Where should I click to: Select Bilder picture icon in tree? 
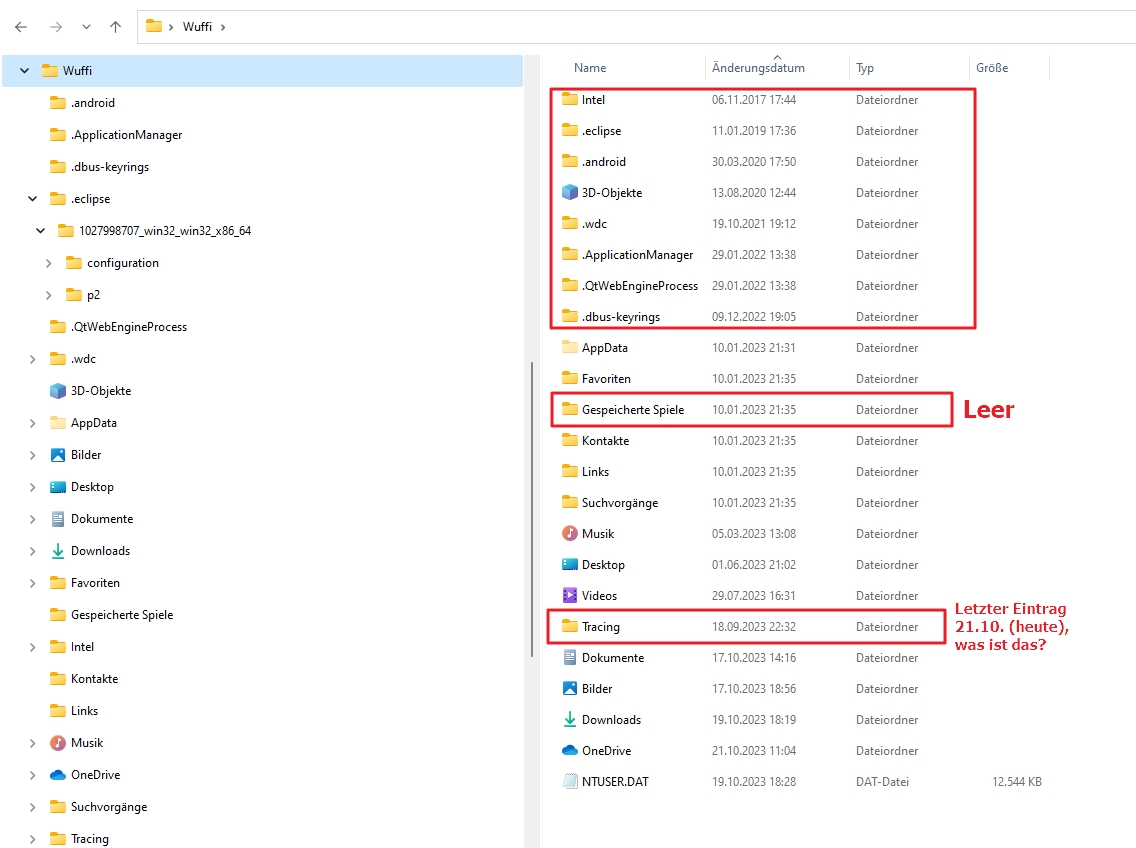coord(58,455)
